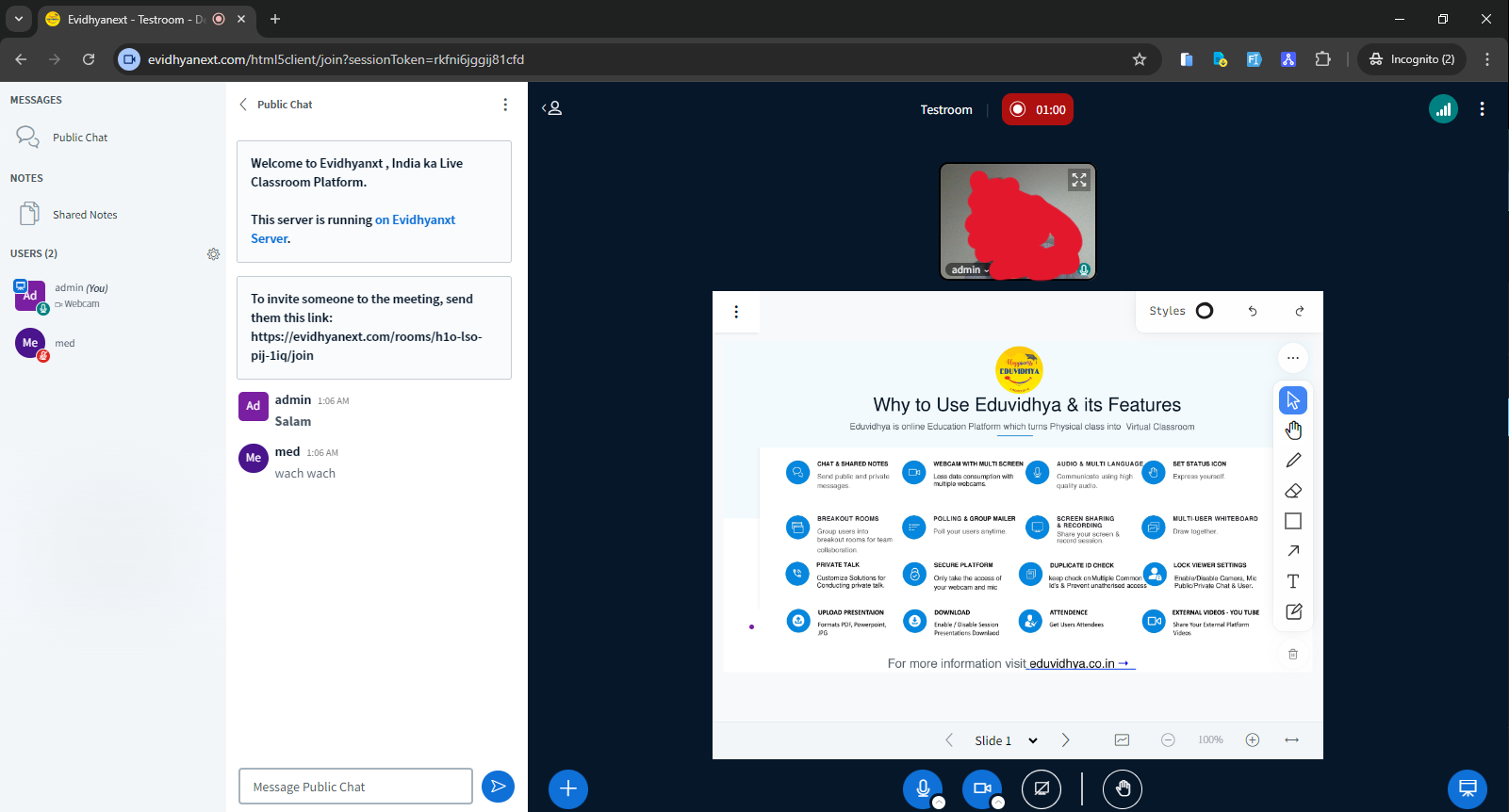Go to the next slide
This screenshot has height=812, width=1509.
coord(1065,740)
